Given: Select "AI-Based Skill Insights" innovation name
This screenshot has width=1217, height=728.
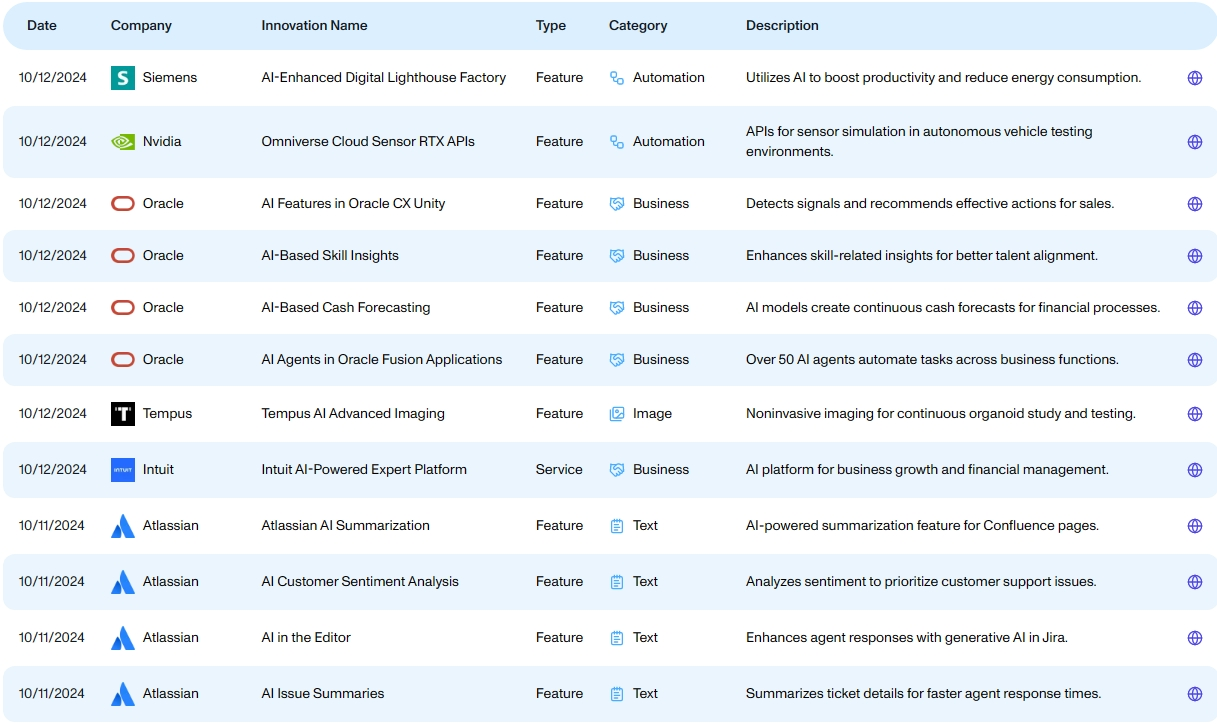Looking at the screenshot, I should (330, 256).
